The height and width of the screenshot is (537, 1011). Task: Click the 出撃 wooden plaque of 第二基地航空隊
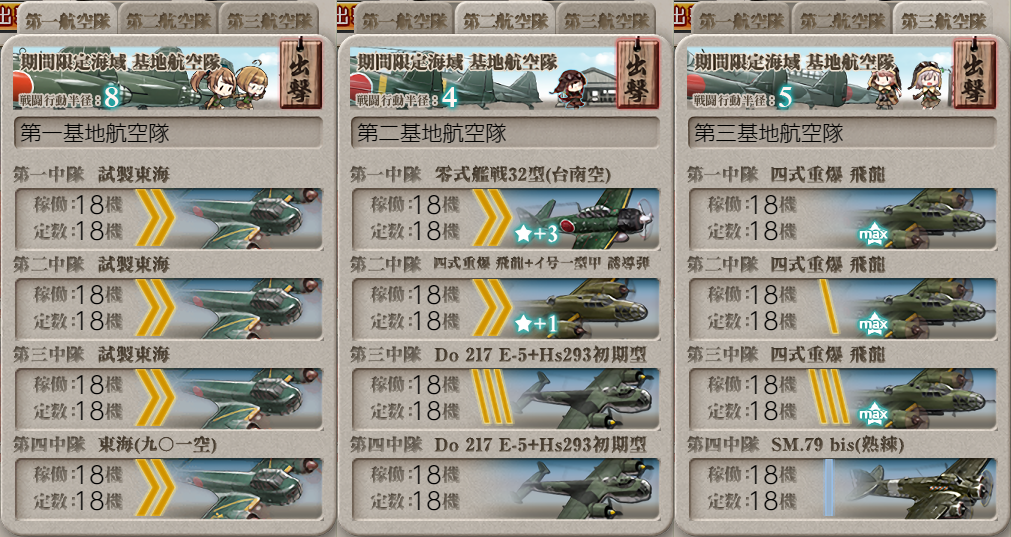pyautogui.click(x=637, y=74)
